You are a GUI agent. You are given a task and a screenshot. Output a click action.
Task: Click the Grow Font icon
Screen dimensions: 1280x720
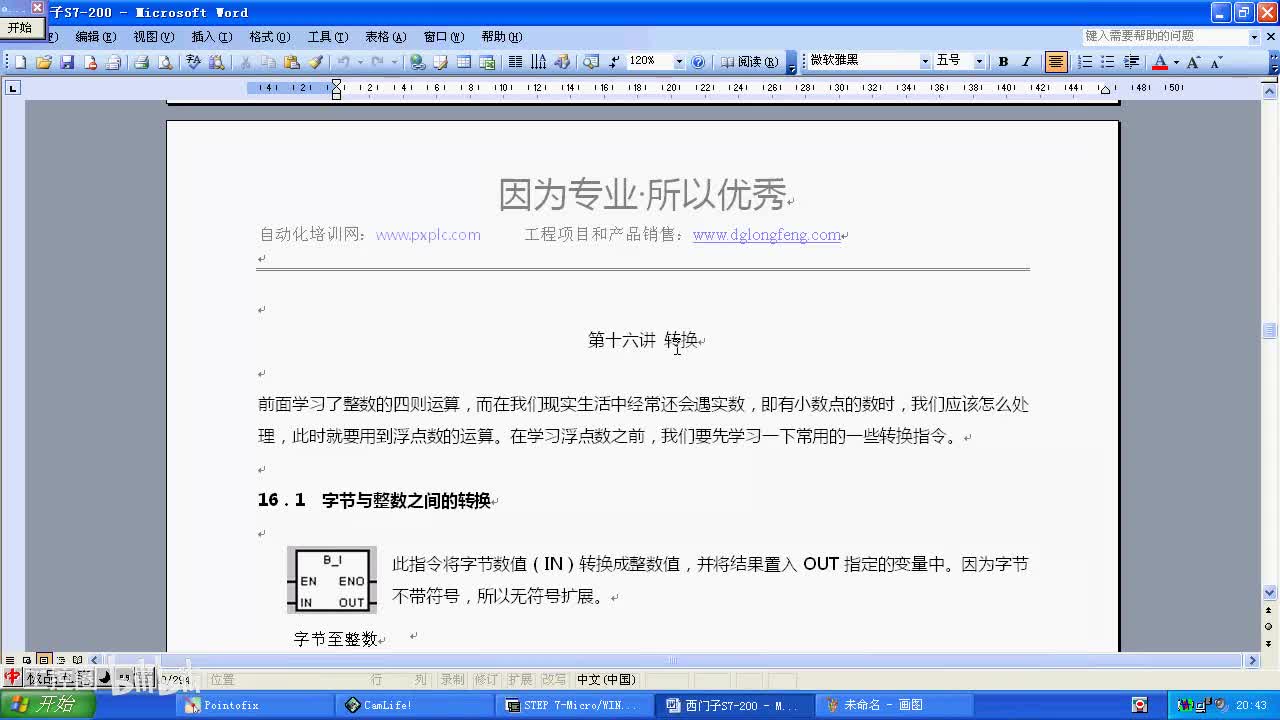1193,62
